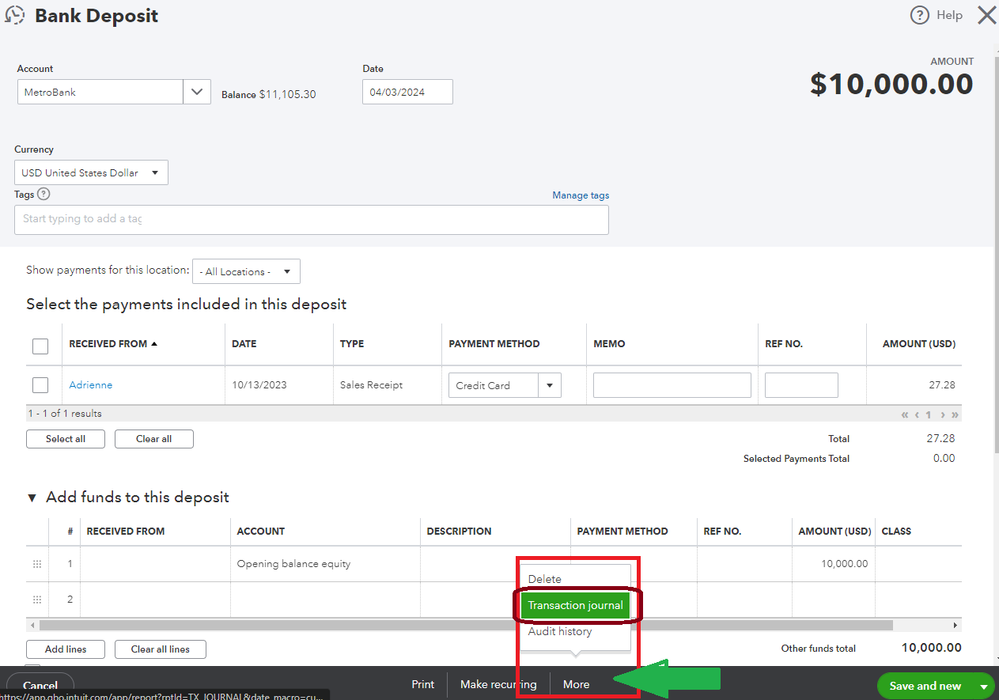Go to next page of payment results
Image resolution: width=999 pixels, height=700 pixels.
point(942,415)
